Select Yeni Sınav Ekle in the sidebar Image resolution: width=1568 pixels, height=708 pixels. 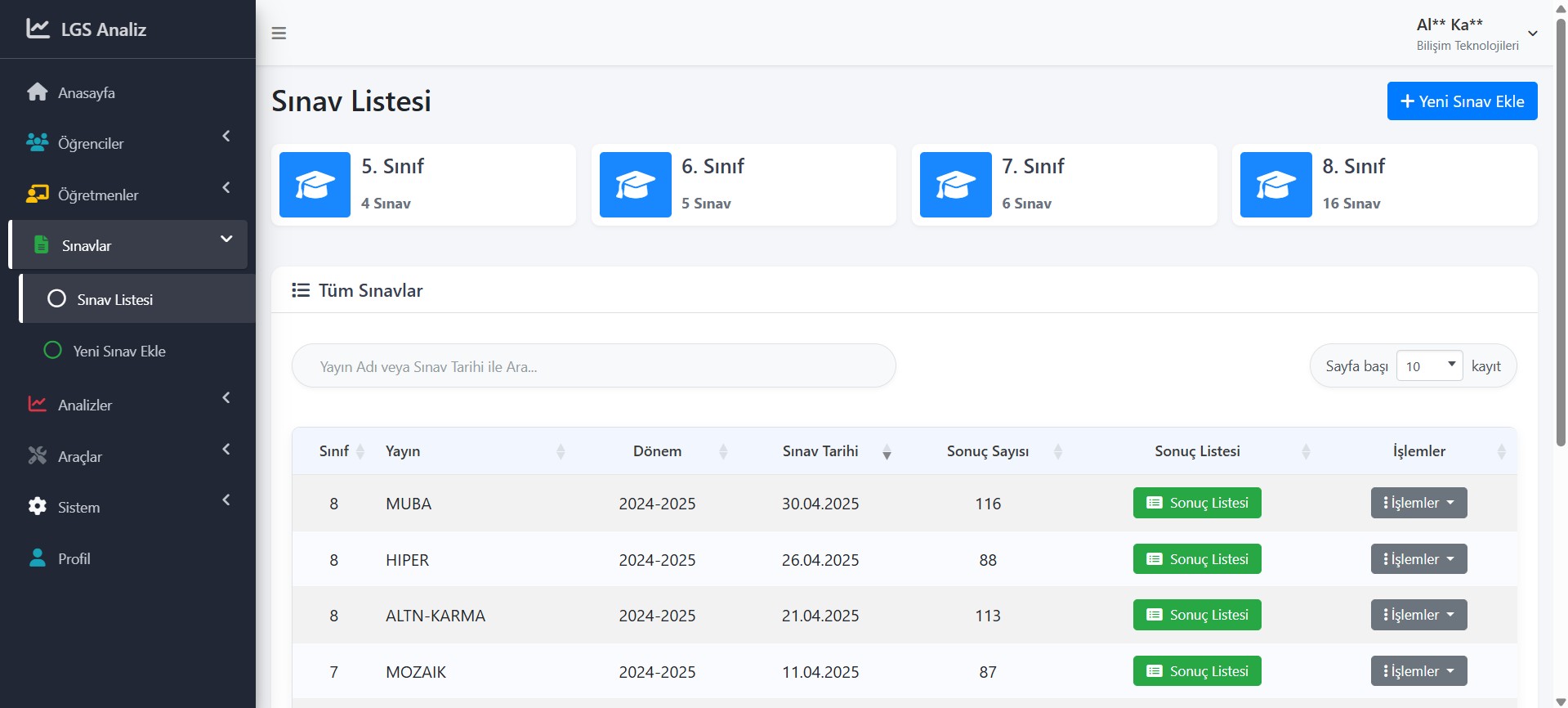(119, 351)
